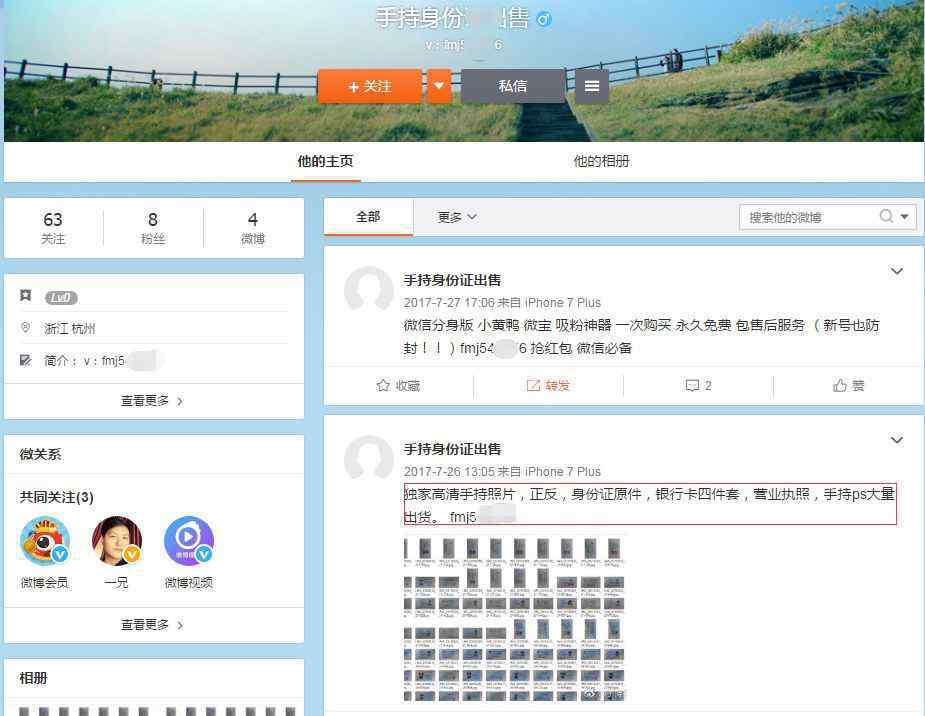
Task: Expand the first post's chevron menu
Action: (x=896, y=272)
